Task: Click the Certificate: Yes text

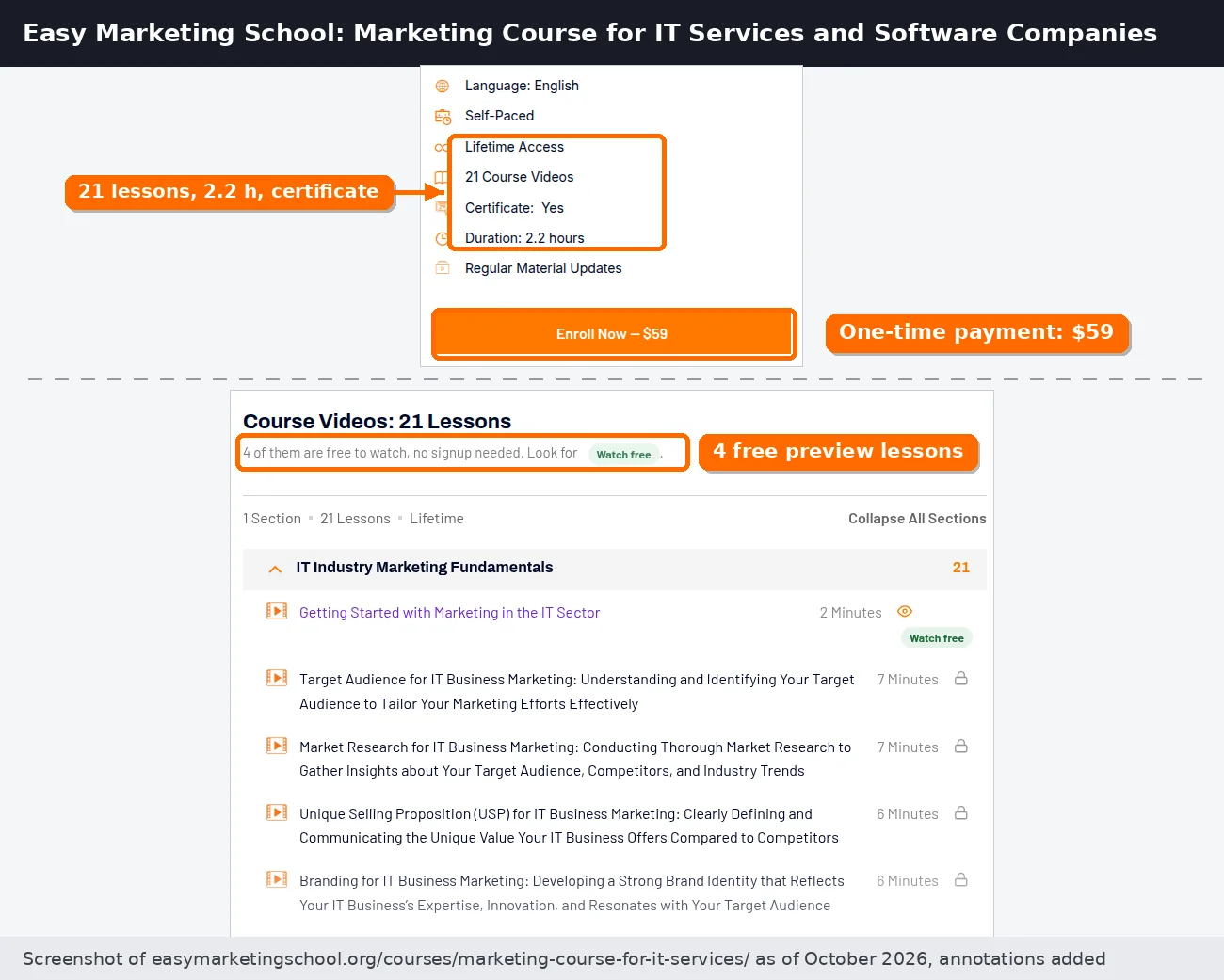Action: pos(514,208)
